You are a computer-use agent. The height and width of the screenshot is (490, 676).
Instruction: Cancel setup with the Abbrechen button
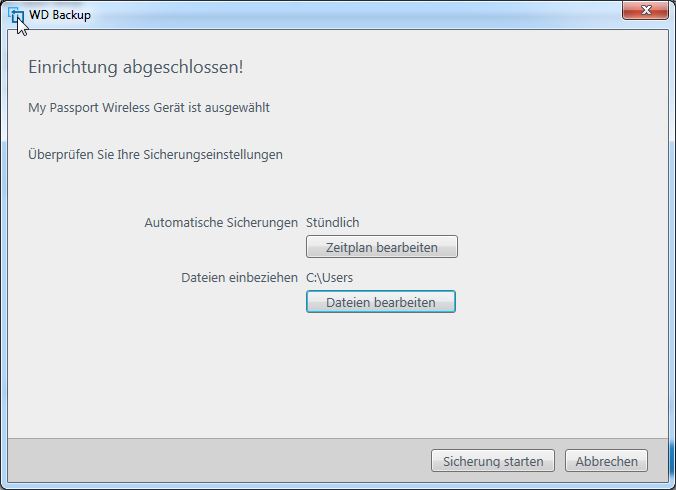[x=606, y=461]
